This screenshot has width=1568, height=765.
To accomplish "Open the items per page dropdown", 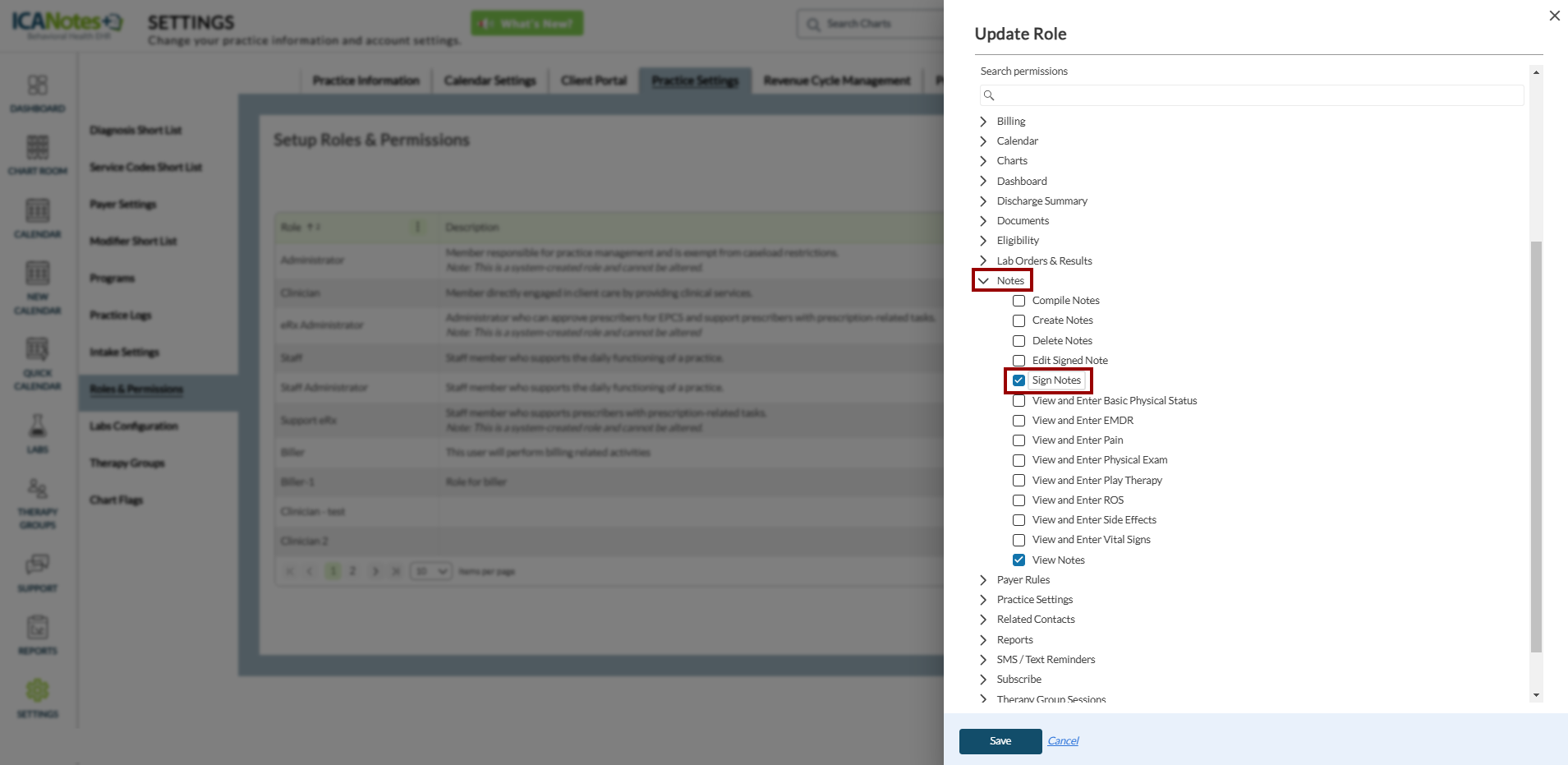I will pyautogui.click(x=431, y=571).
